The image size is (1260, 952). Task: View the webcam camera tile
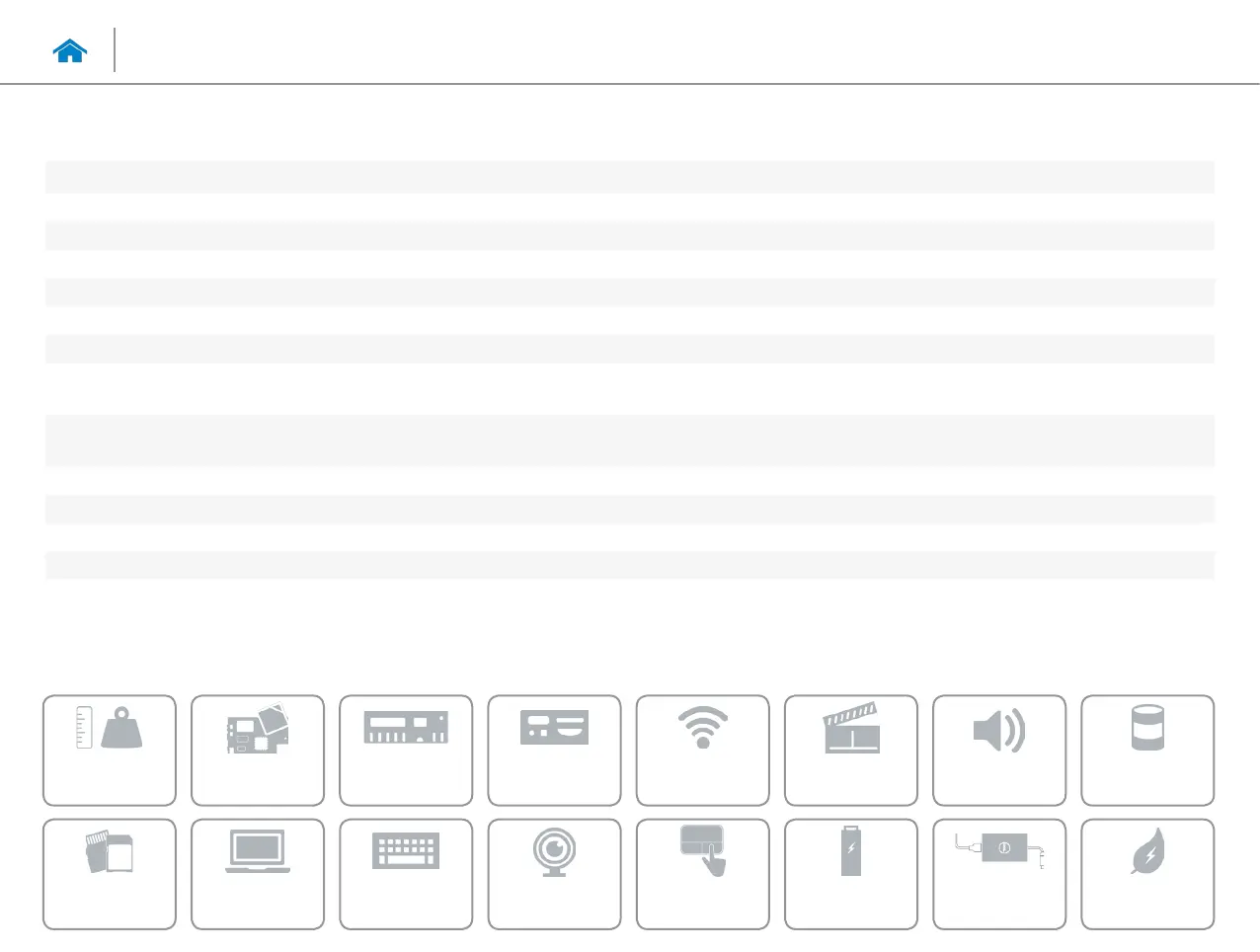click(x=554, y=874)
